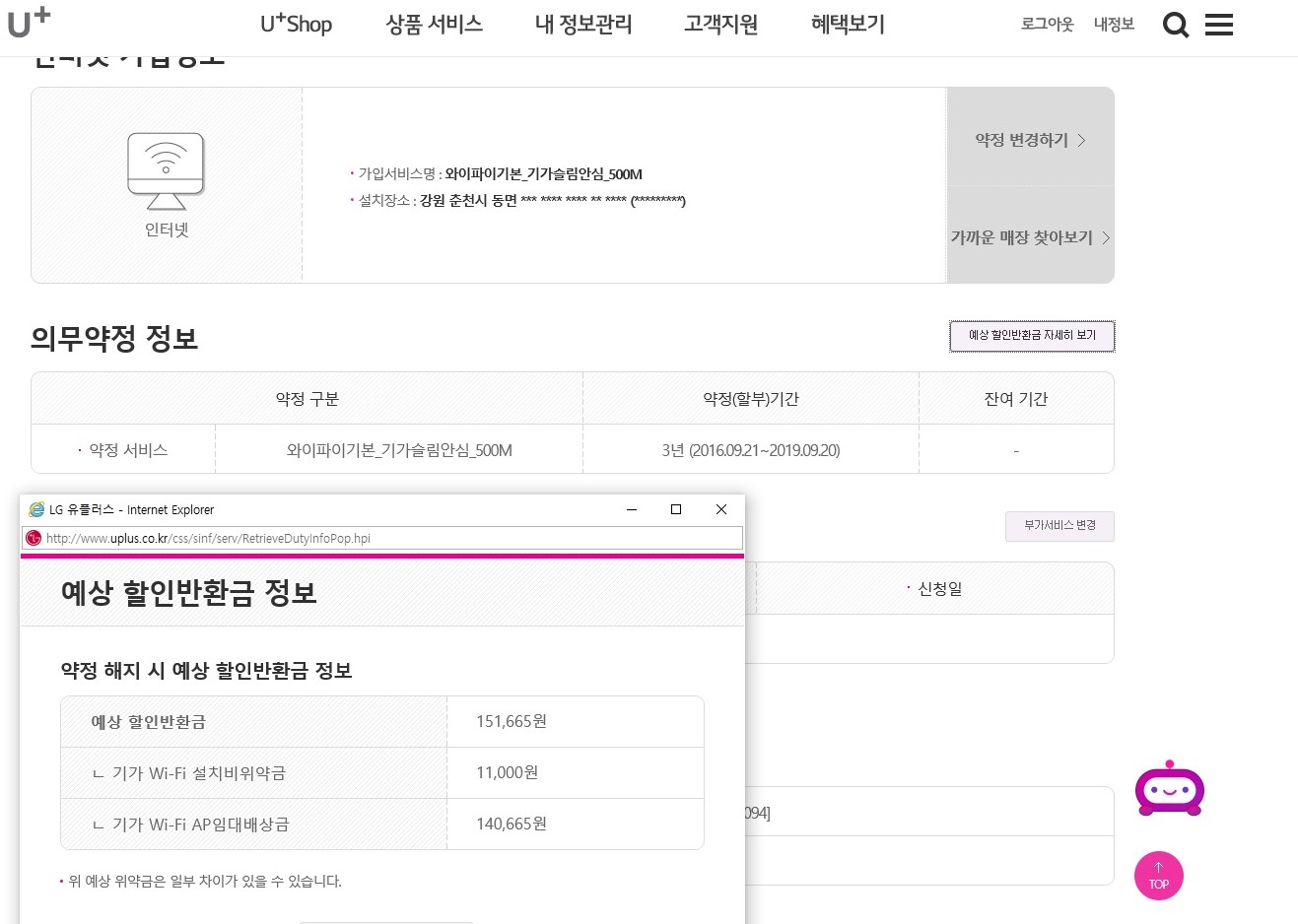
Task: Open the search magnifier icon
Action: tap(1175, 25)
